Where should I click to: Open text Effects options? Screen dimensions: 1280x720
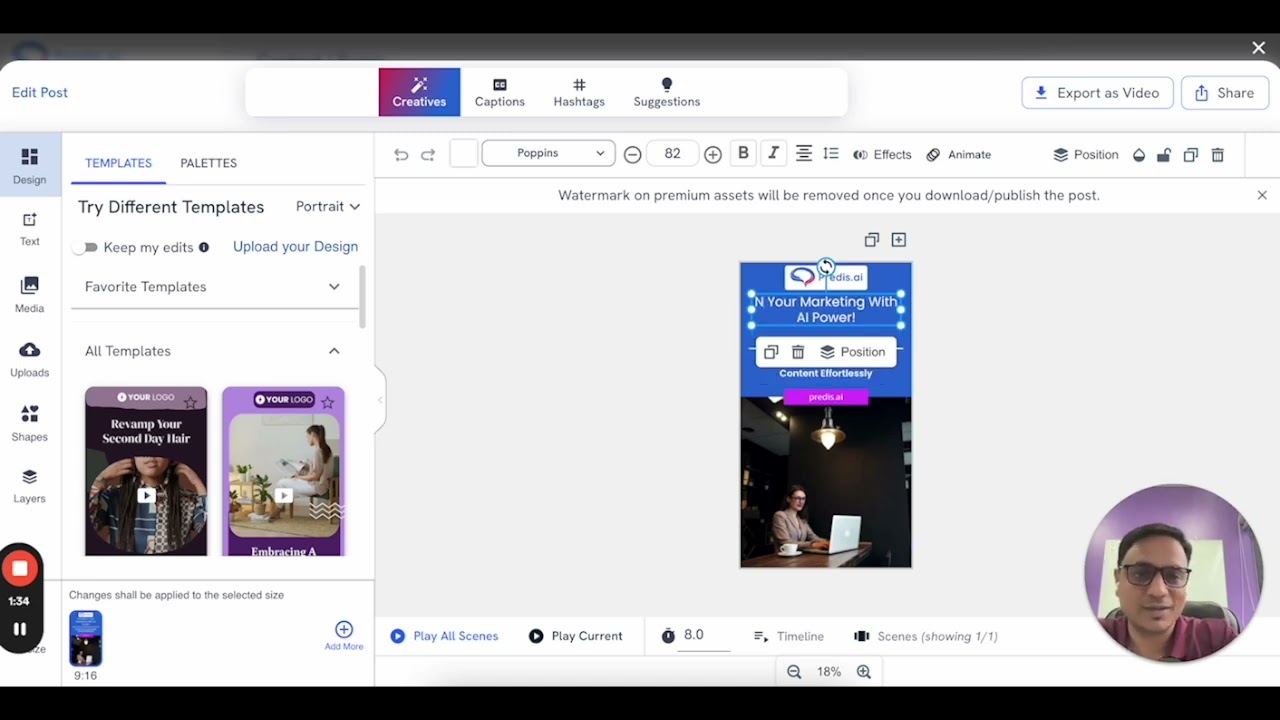coord(882,154)
